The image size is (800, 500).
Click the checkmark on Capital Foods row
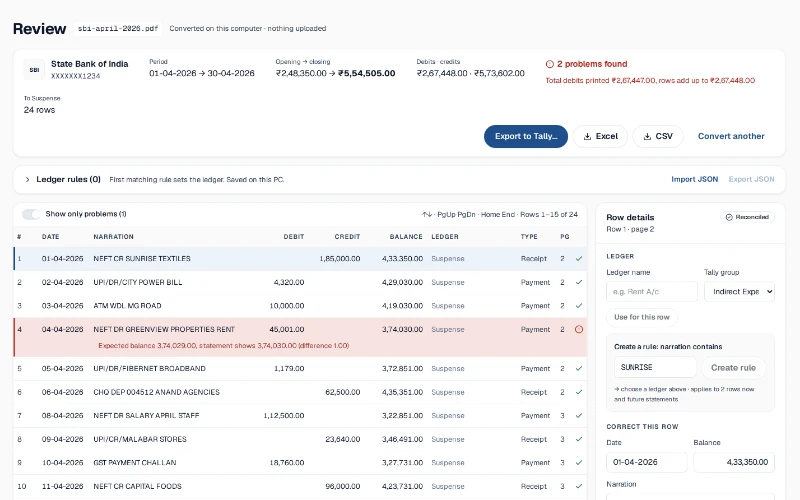[x=579, y=486]
